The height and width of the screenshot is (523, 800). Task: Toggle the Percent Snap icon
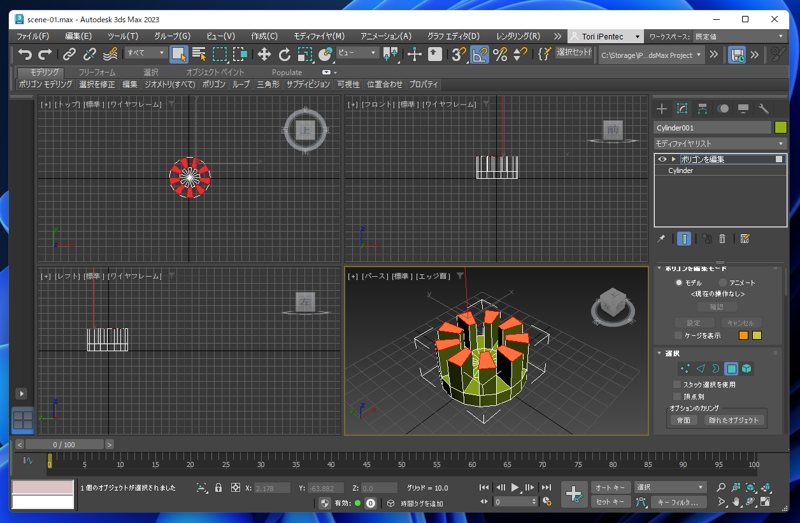500,54
